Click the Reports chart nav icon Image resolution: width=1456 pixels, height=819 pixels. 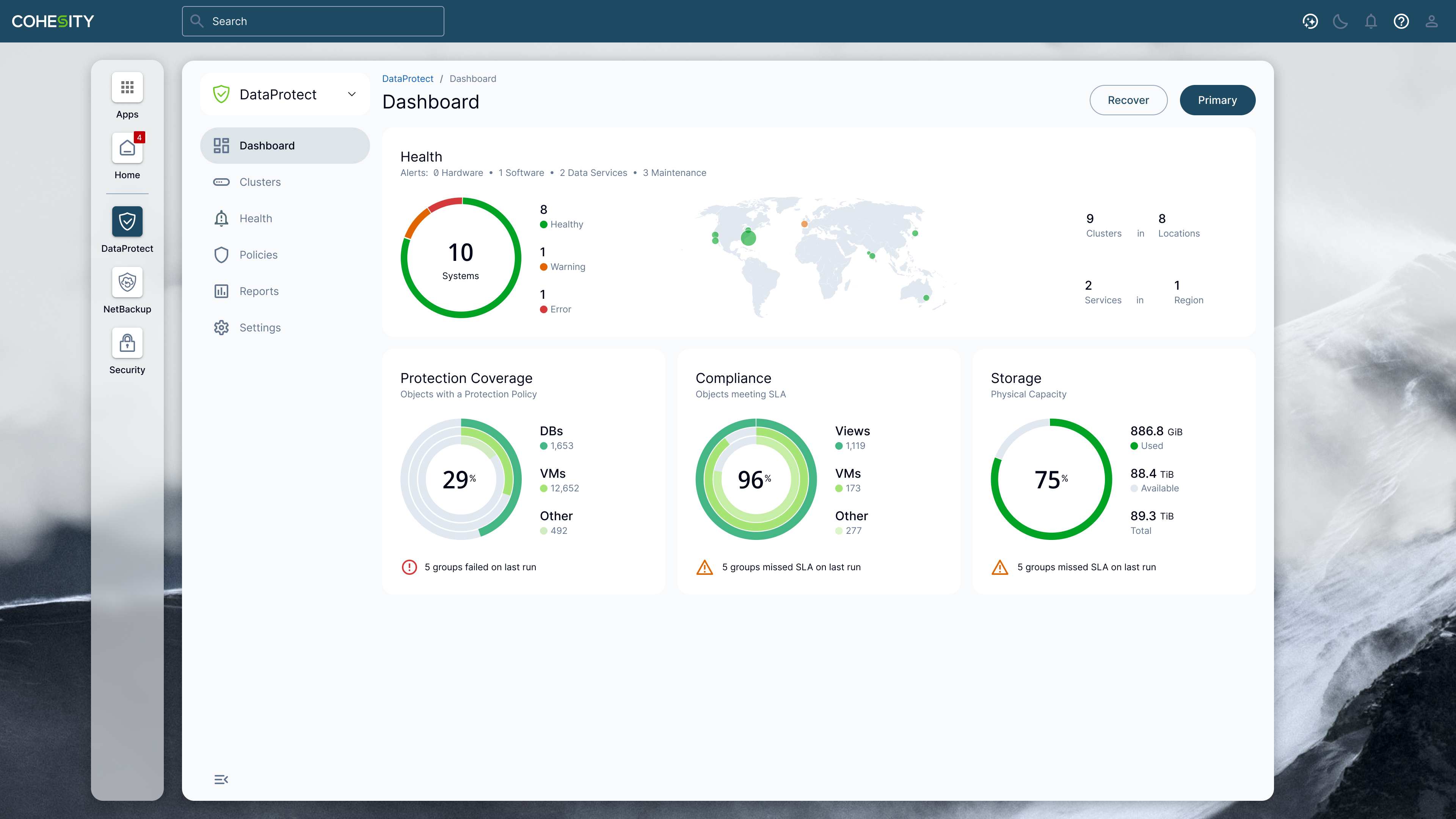coord(221,291)
